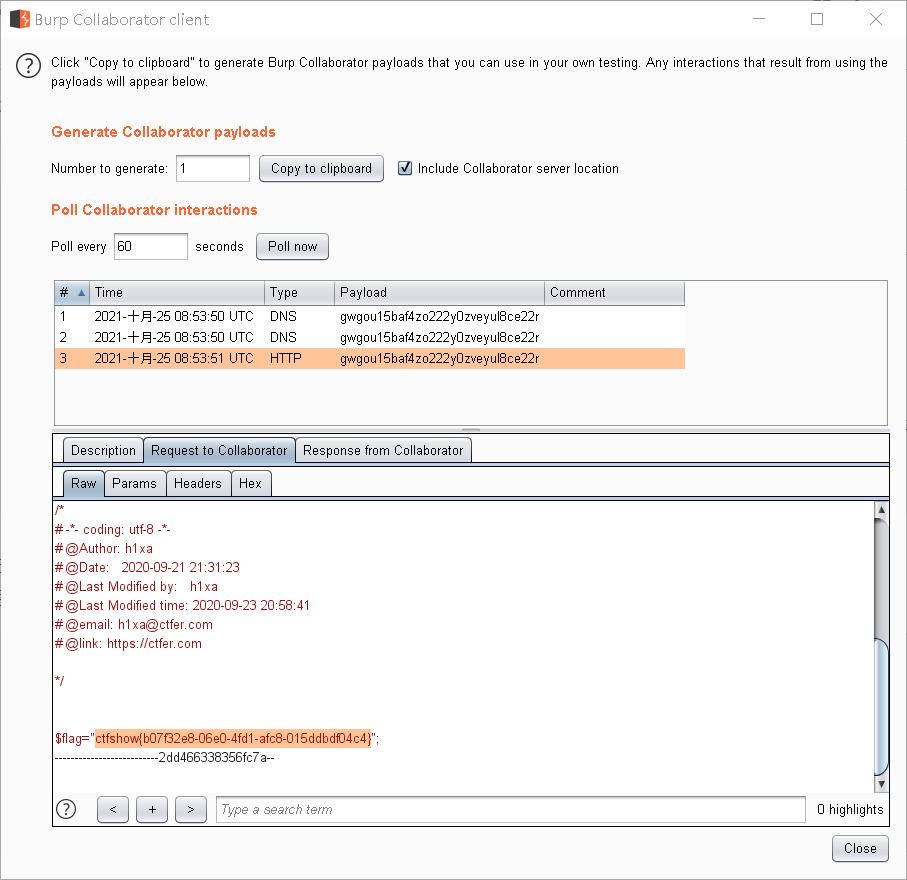Select the Raw view tab
This screenshot has height=880, width=907.
83,483
